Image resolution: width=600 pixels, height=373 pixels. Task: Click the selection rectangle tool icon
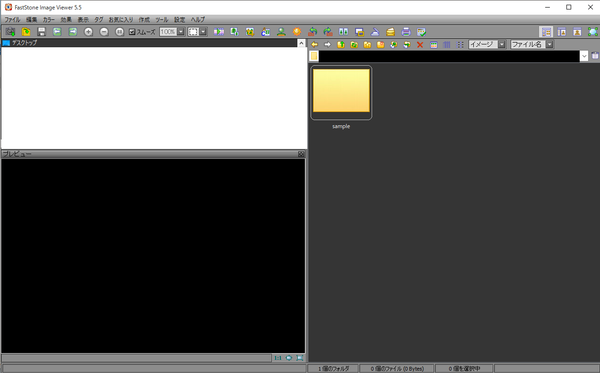[193, 32]
